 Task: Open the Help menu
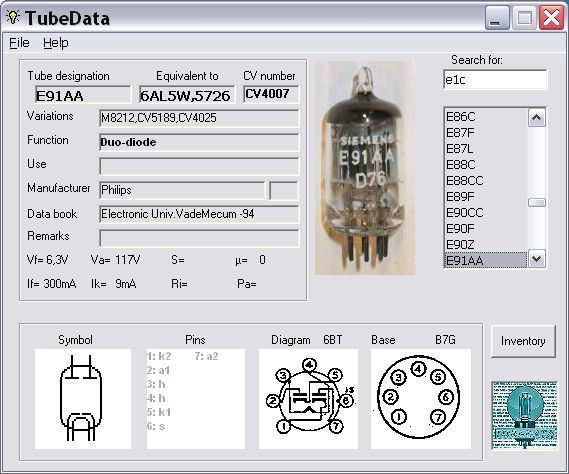pos(56,43)
